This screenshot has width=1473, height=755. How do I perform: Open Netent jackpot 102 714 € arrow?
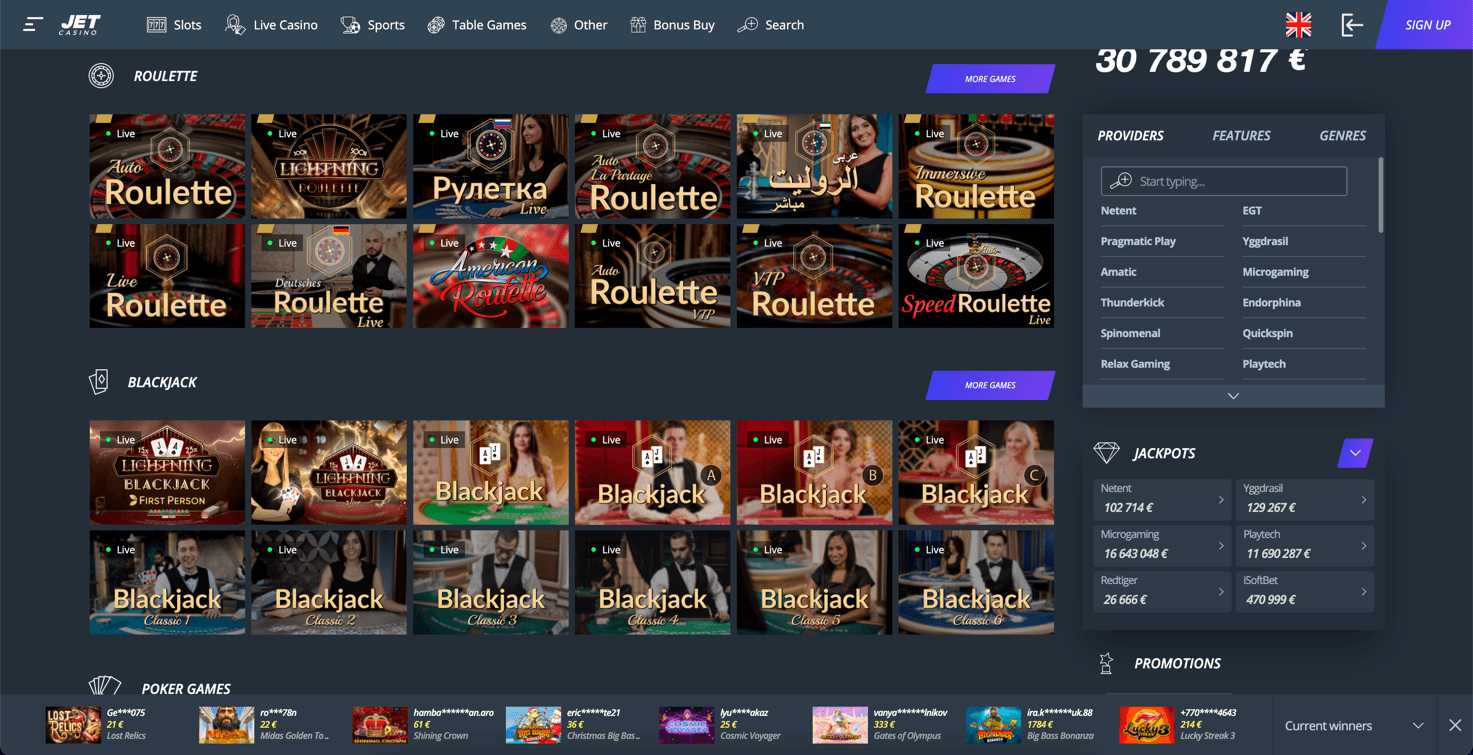click(1221, 499)
